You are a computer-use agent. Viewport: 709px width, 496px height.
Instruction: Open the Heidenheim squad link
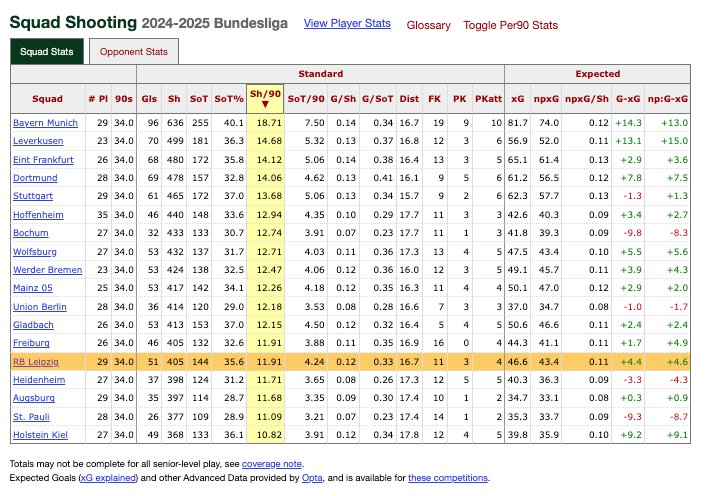(39, 380)
